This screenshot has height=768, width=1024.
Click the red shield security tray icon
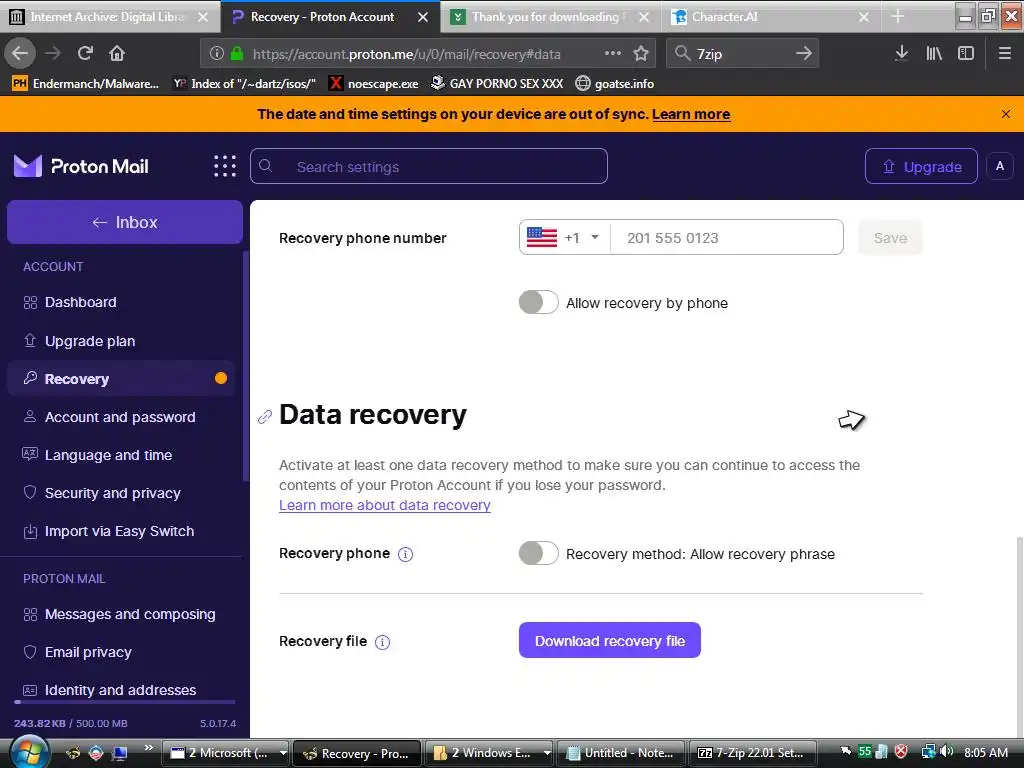tap(901, 752)
